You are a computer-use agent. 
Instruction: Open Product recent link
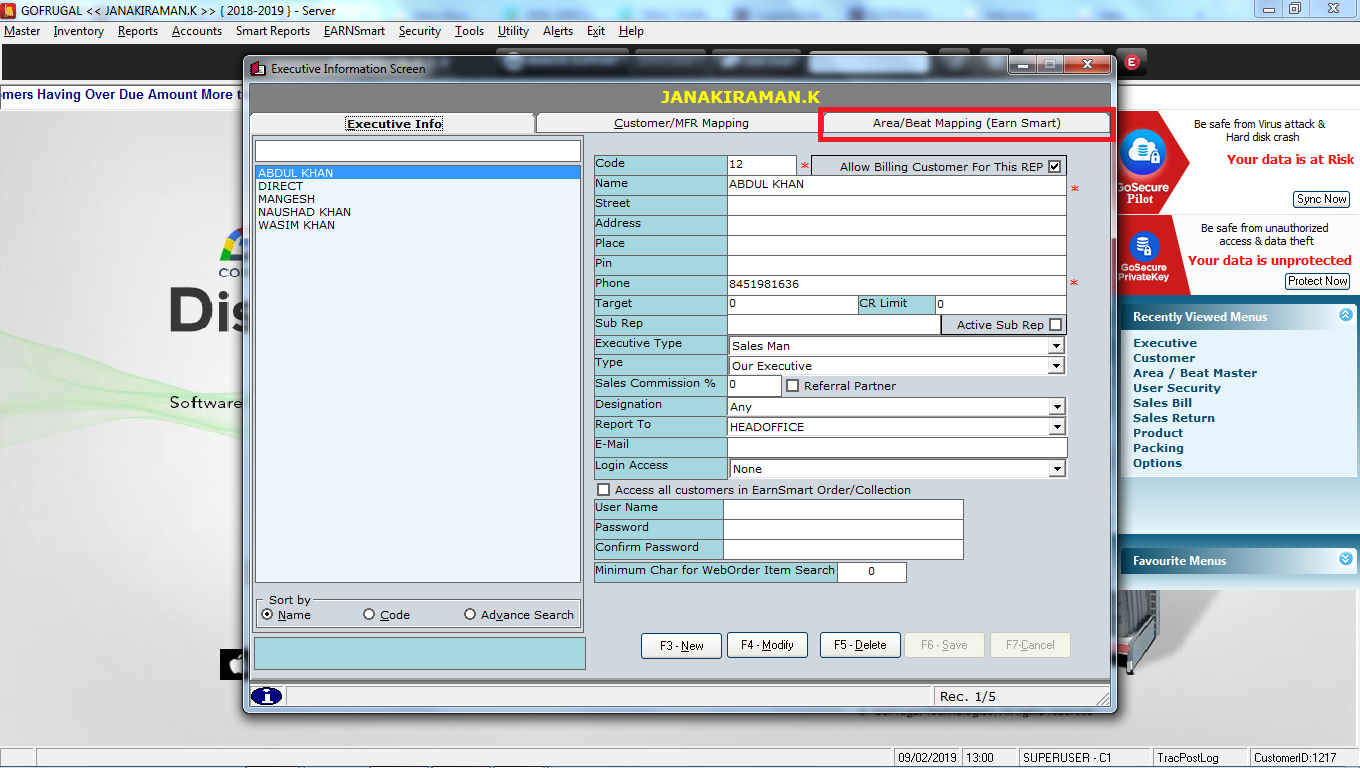[x=1158, y=433]
